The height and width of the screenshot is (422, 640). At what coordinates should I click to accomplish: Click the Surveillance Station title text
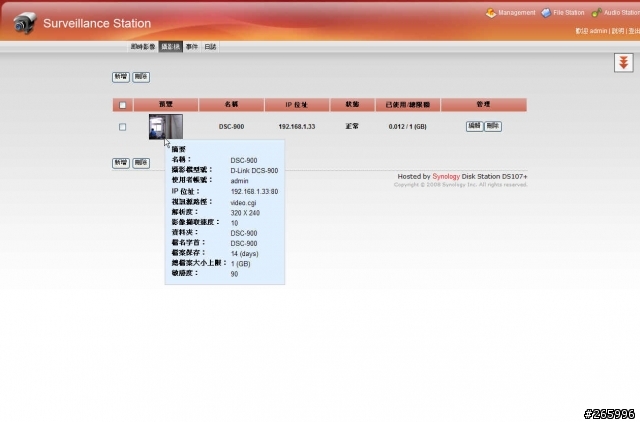(97, 23)
